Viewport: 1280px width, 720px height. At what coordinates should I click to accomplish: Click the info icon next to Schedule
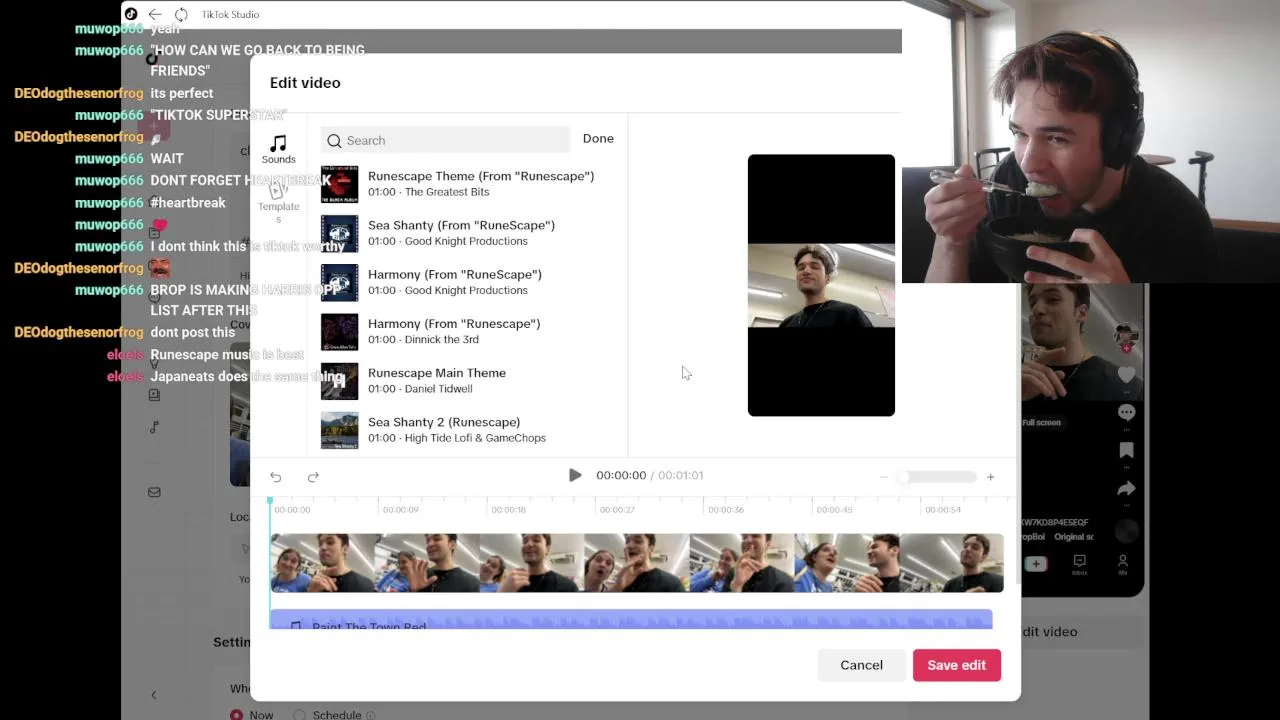(x=370, y=715)
